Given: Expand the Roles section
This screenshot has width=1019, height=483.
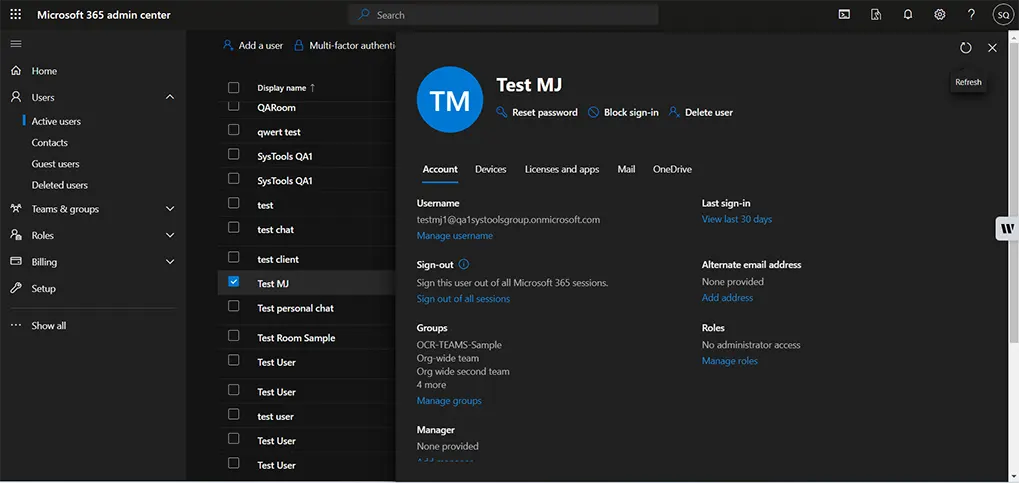Looking at the screenshot, I should [170, 235].
